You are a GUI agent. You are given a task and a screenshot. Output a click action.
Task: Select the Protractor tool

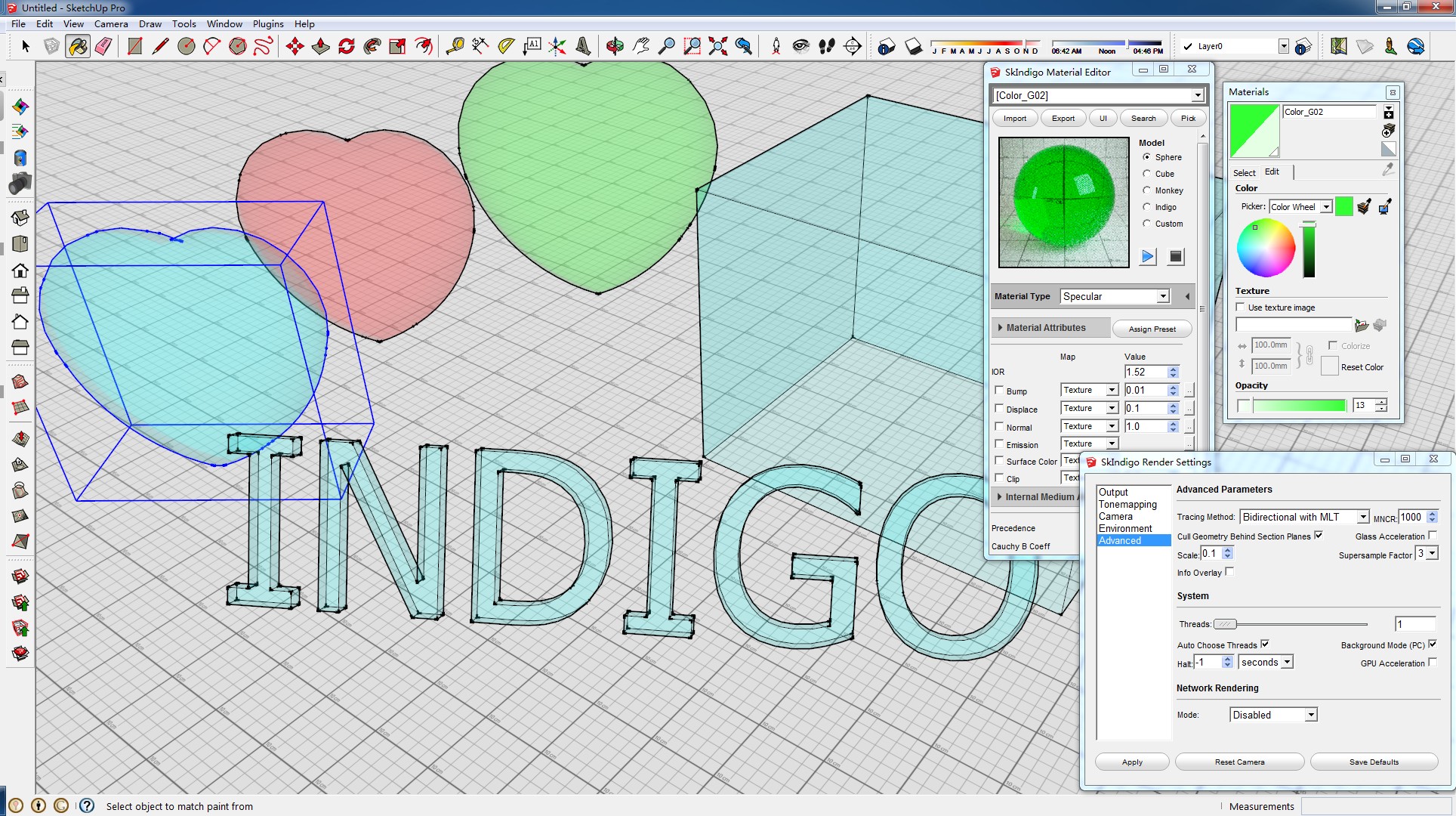pos(506,47)
